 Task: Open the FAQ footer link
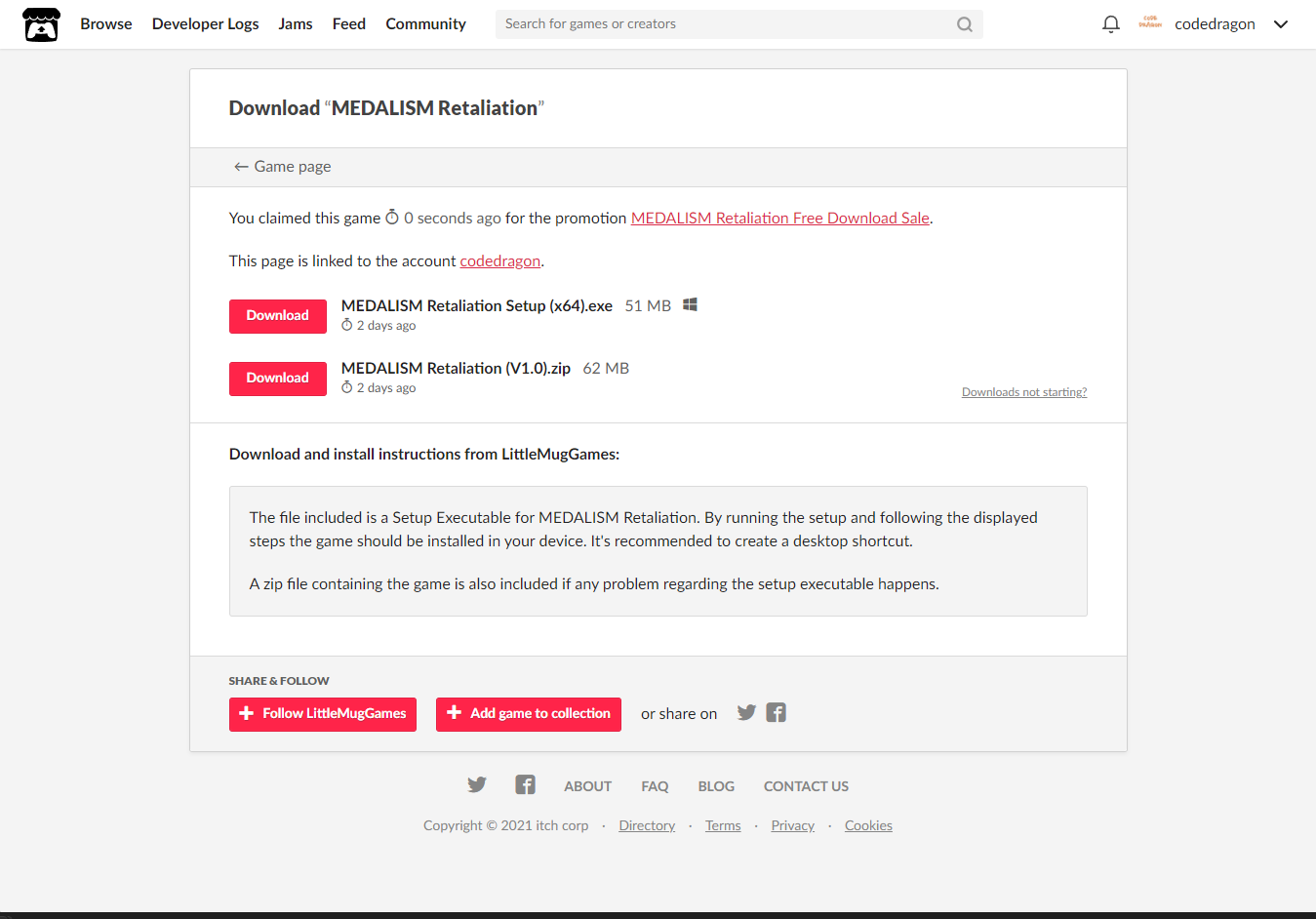655,786
